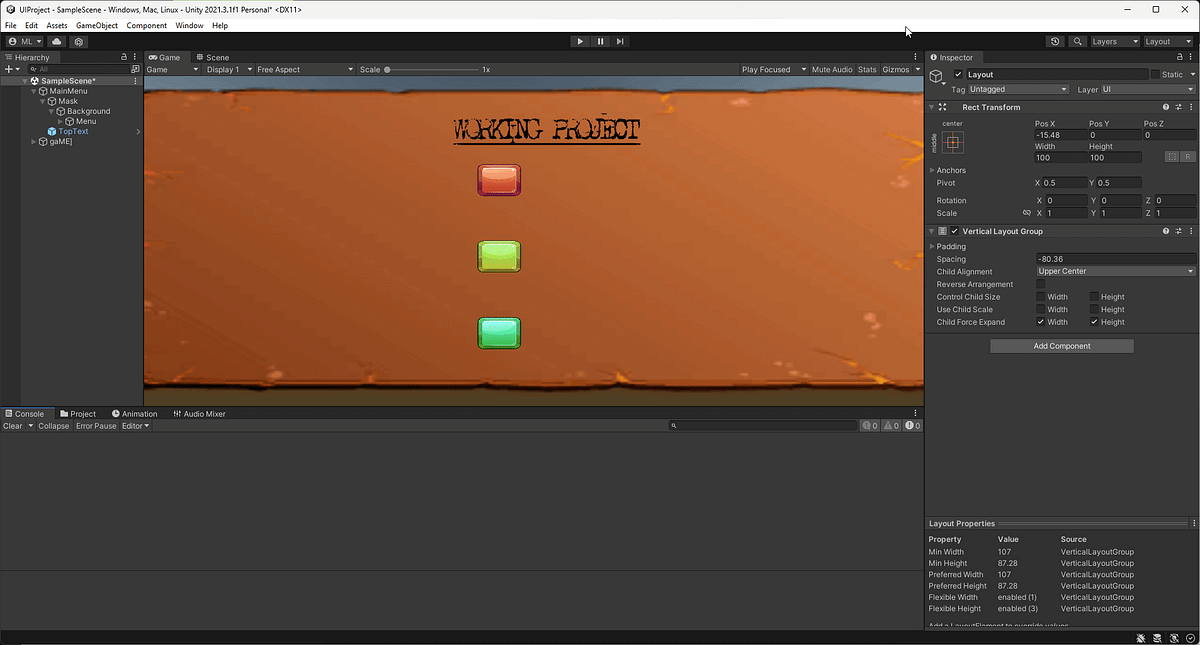Click the Pos X input field in Rect Transform

(x=1061, y=134)
